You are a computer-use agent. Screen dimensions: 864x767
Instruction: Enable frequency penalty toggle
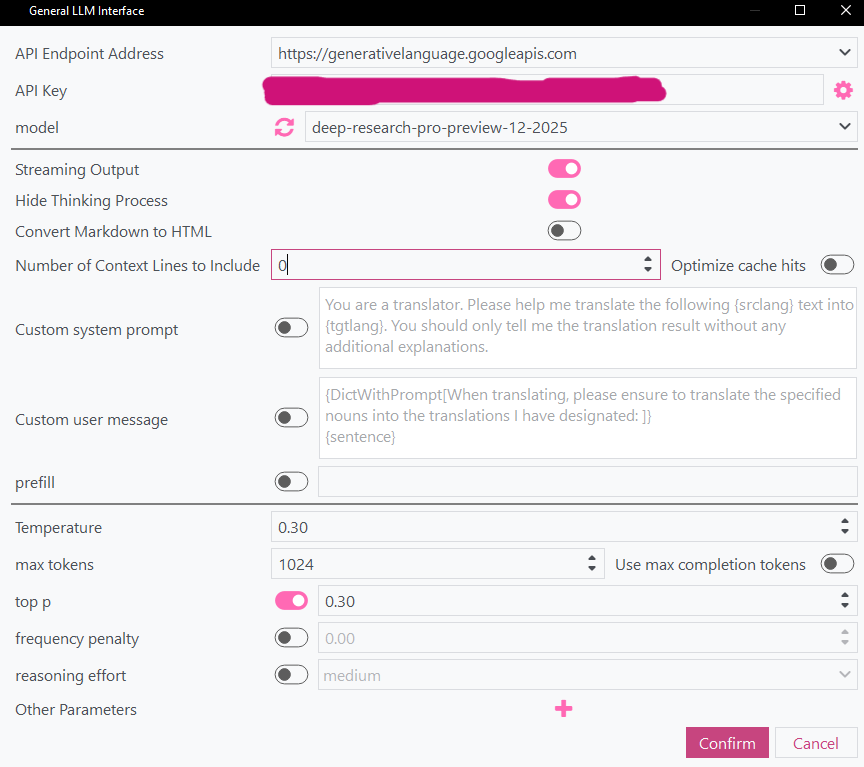click(x=291, y=638)
